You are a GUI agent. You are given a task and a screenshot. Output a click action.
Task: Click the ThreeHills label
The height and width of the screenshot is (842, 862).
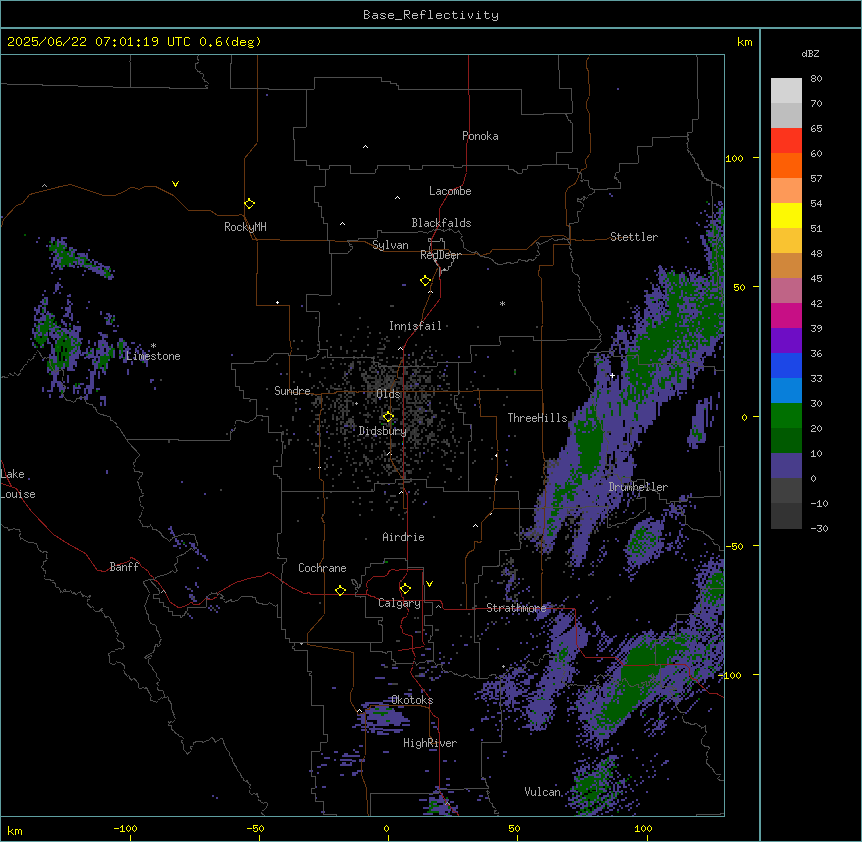point(537,418)
